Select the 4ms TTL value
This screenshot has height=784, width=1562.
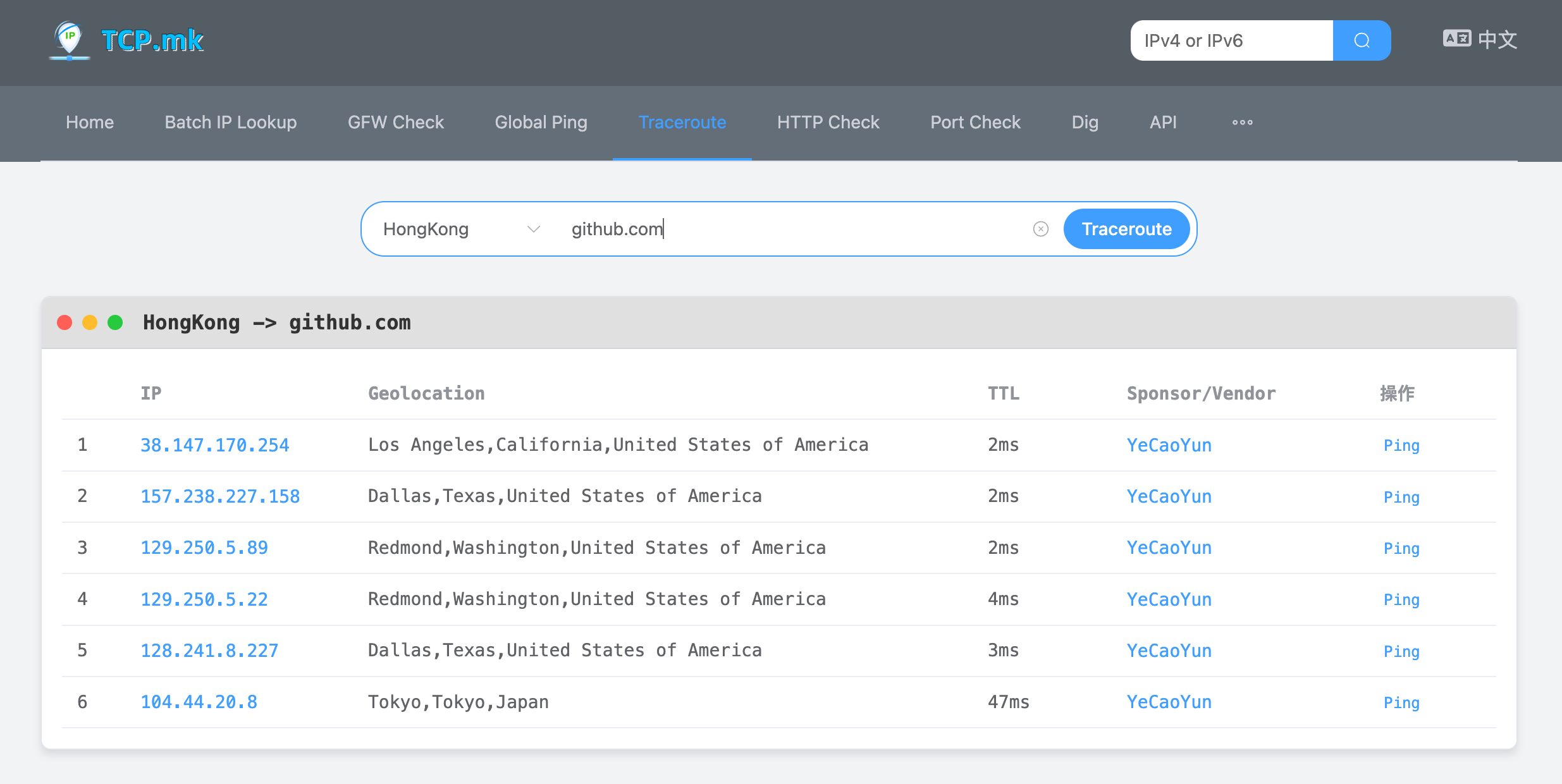[1004, 599]
